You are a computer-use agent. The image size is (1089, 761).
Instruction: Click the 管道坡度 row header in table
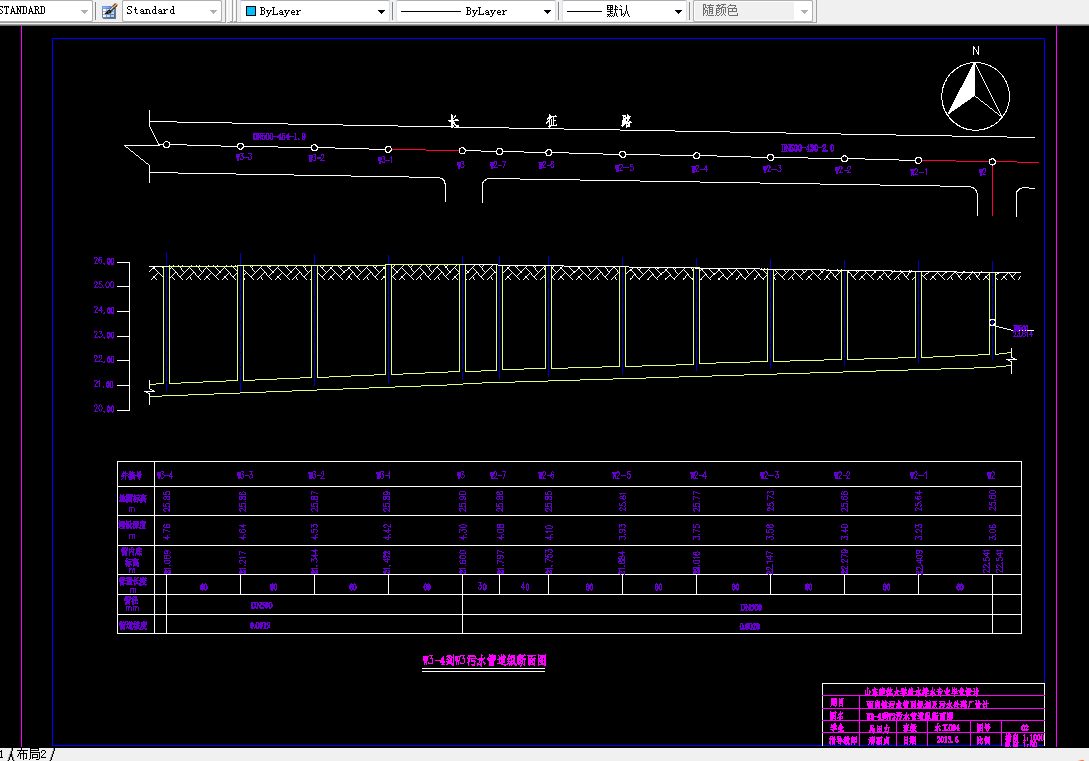point(133,626)
